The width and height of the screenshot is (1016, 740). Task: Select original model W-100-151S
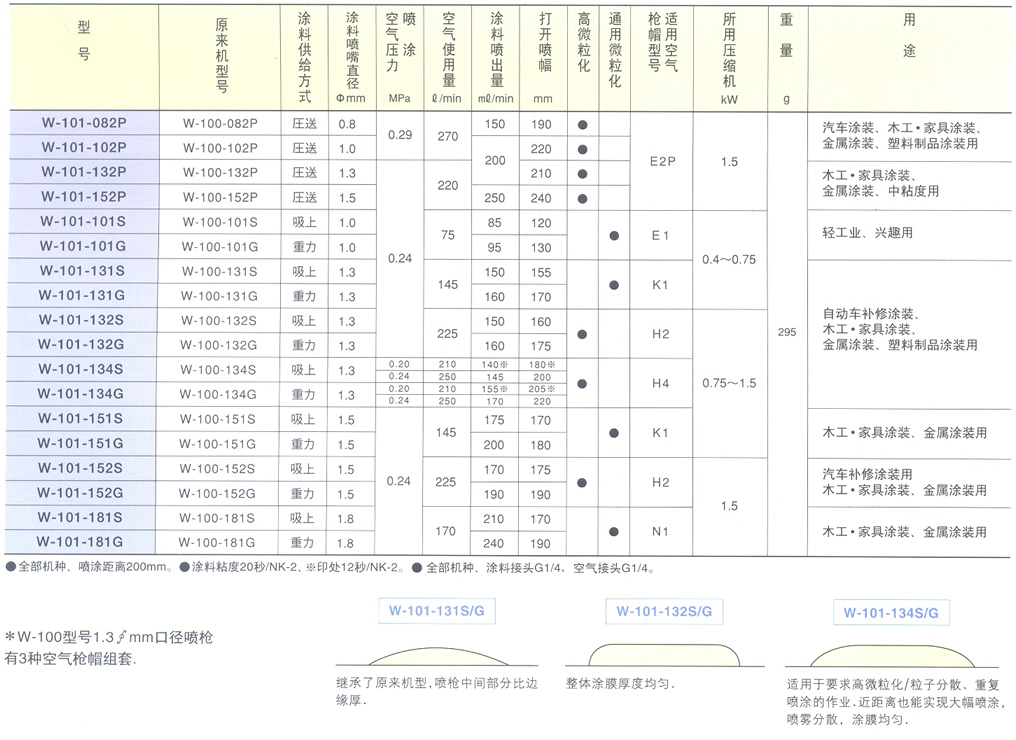click(x=218, y=419)
